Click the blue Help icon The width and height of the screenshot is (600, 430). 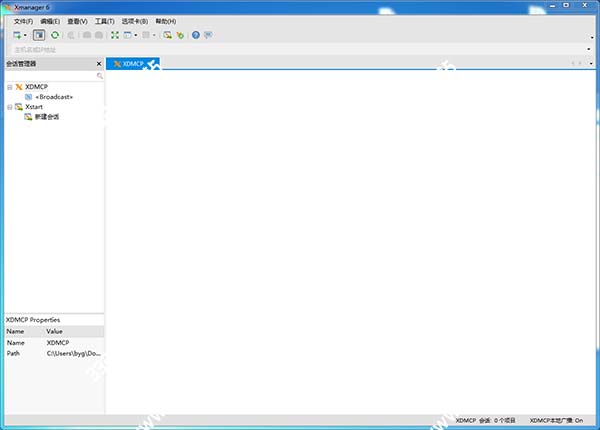[195, 34]
